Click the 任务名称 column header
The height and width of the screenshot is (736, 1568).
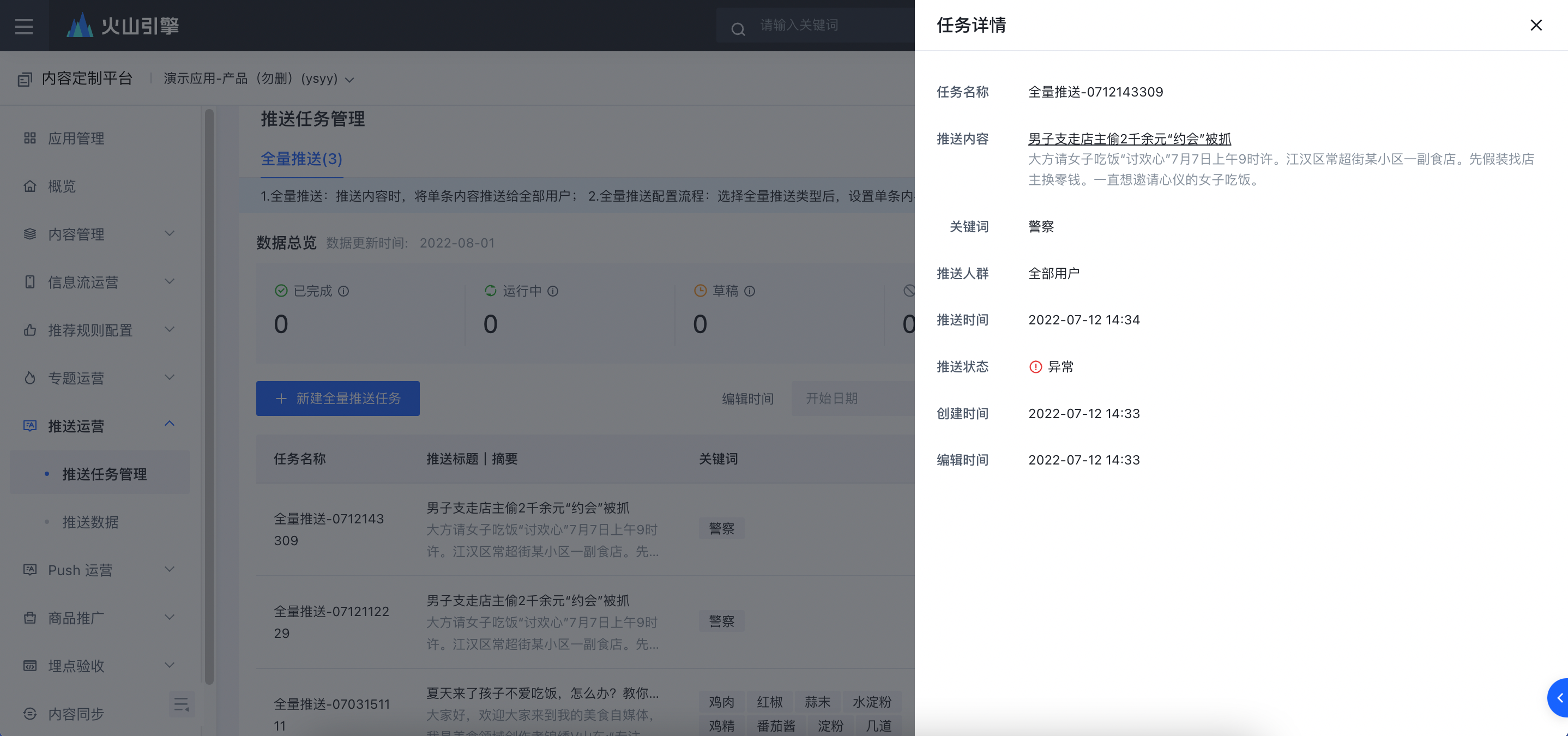299,459
